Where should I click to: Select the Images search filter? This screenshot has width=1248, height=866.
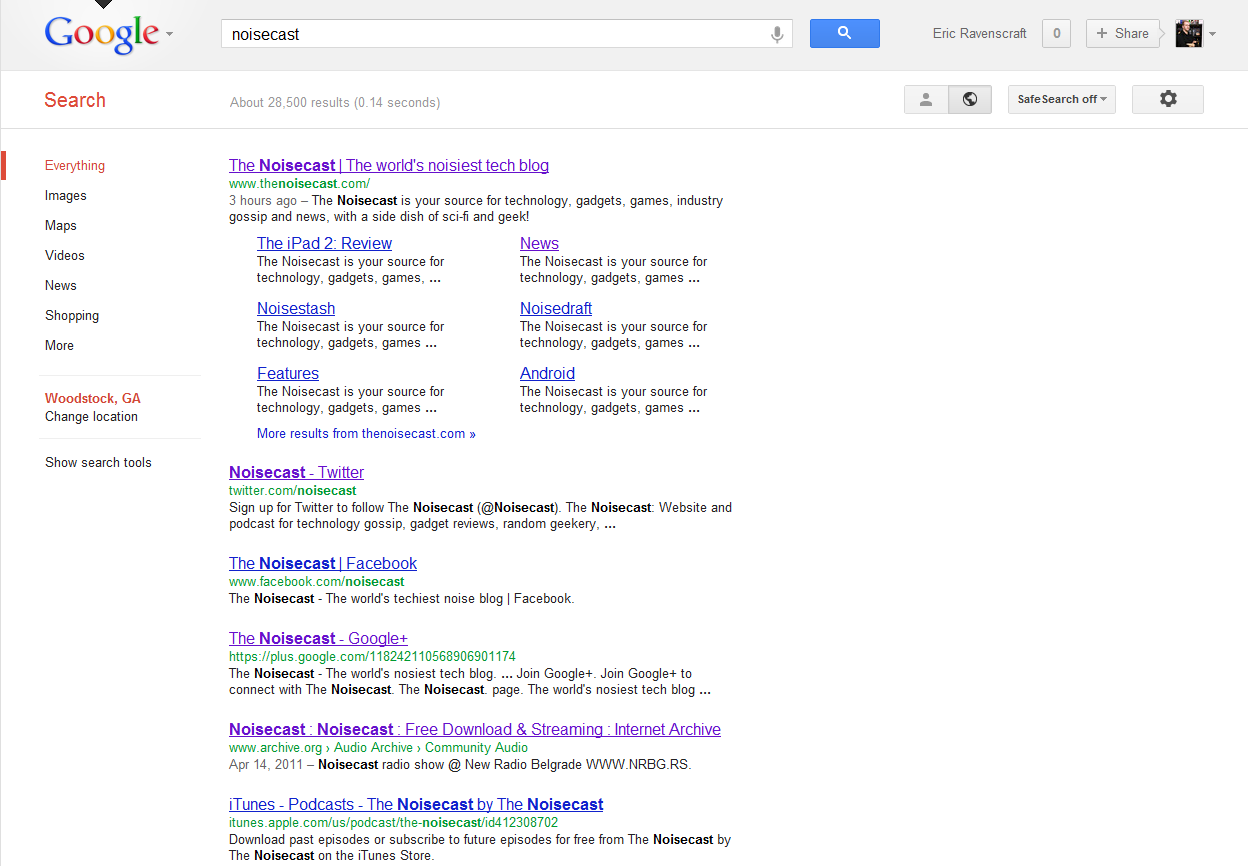coord(66,196)
